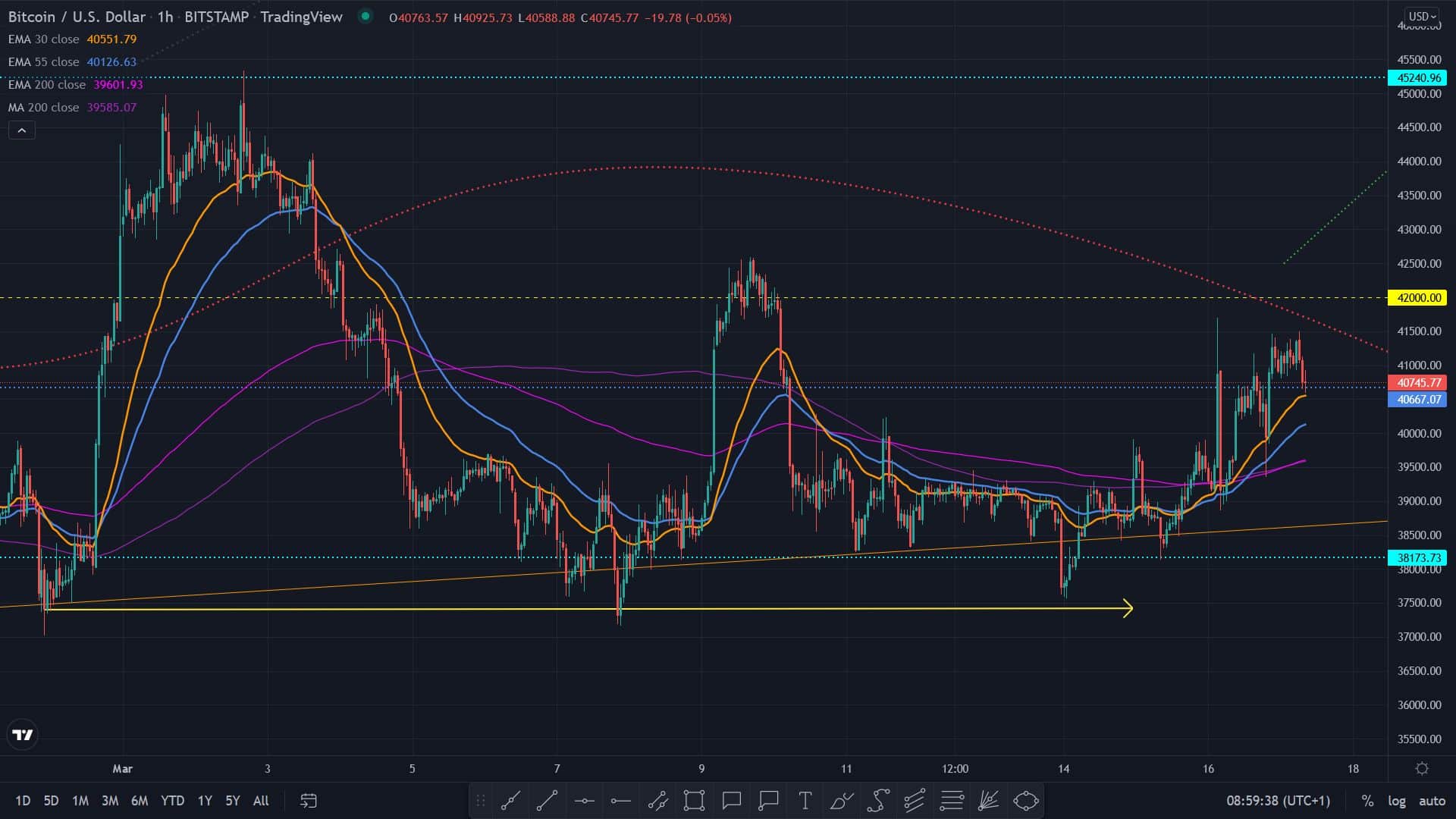Click the 1h interval label
1456x819 pixels.
click(165, 17)
